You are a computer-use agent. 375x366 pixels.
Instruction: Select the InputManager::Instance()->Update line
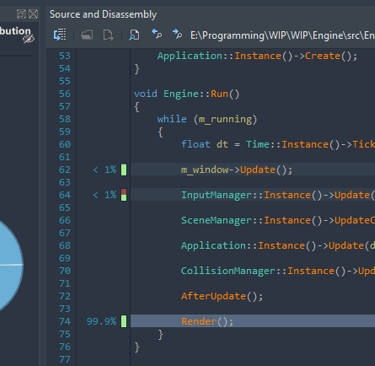253,195
